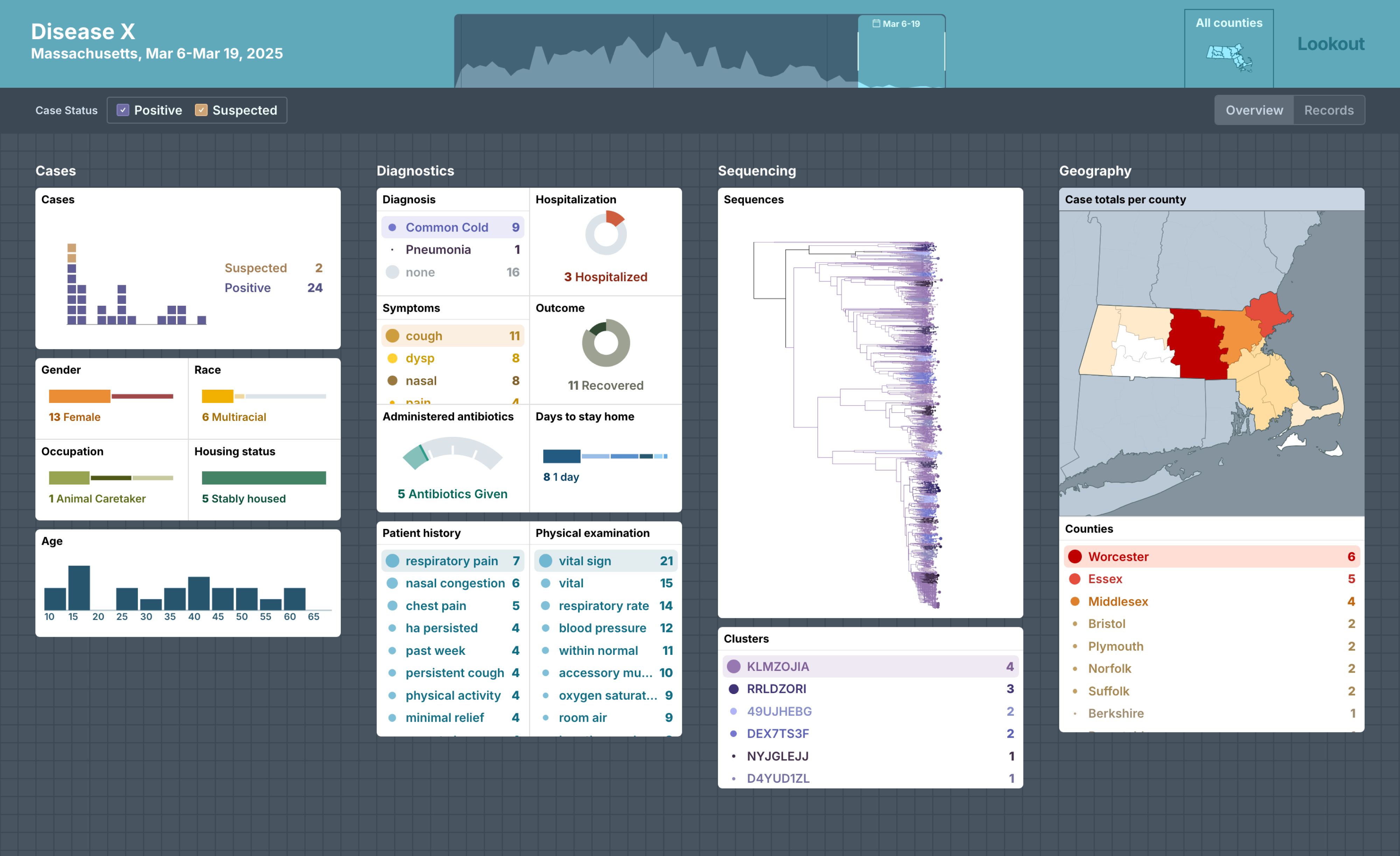The width and height of the screenshot is (1400, 856).
Task: Select the cough symptom row
Action: click(x=453, y=336)
